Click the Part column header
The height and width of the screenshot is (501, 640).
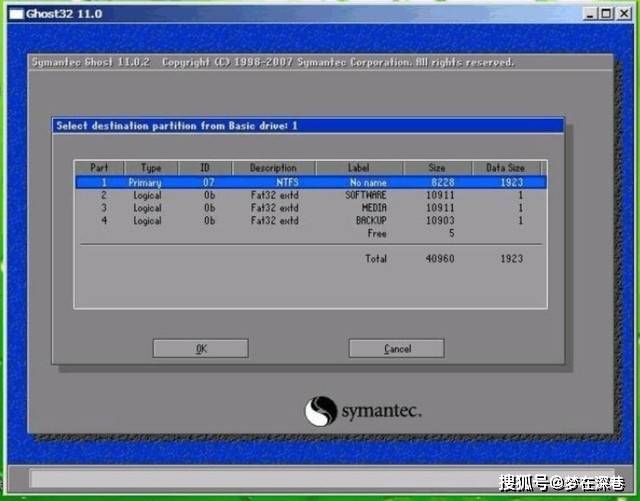point(99,168)
